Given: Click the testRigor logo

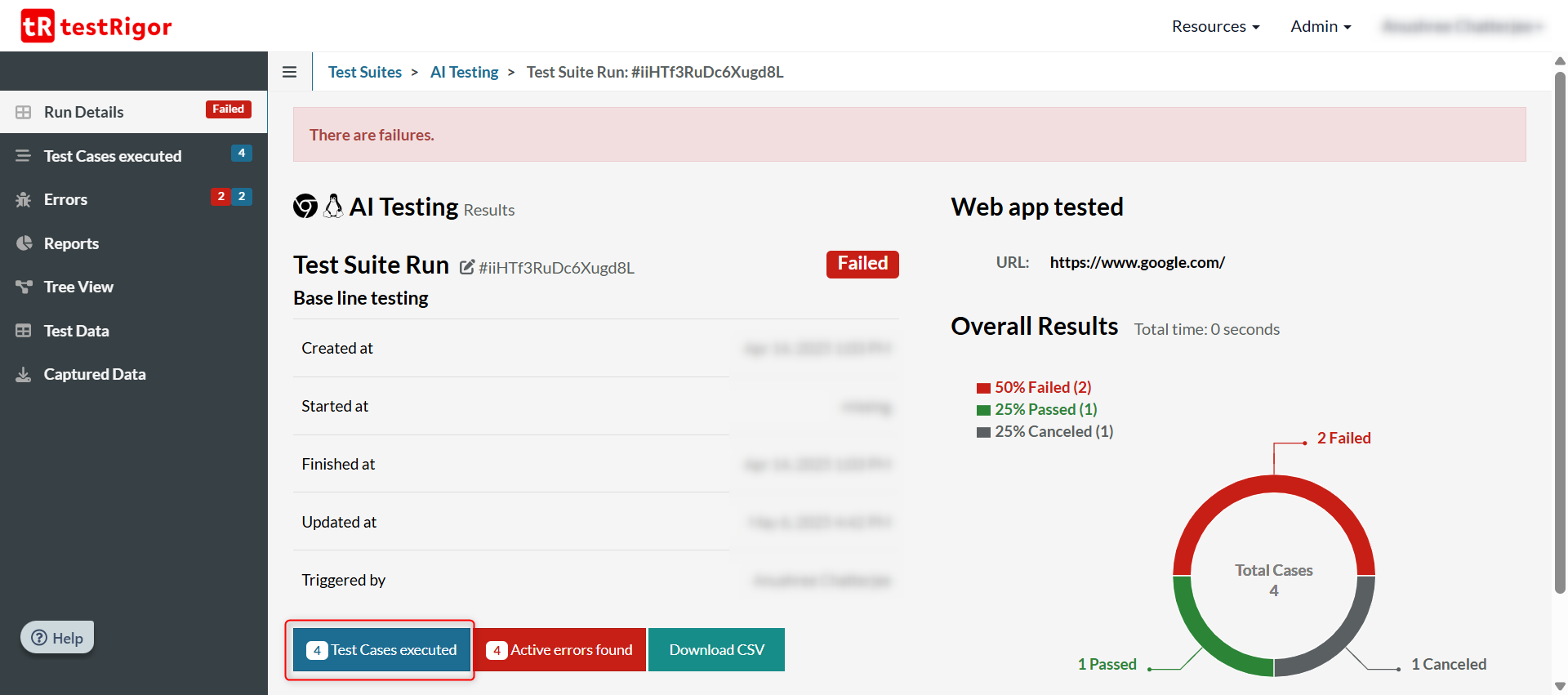Looking at the screenshot, I should point(96,26).
